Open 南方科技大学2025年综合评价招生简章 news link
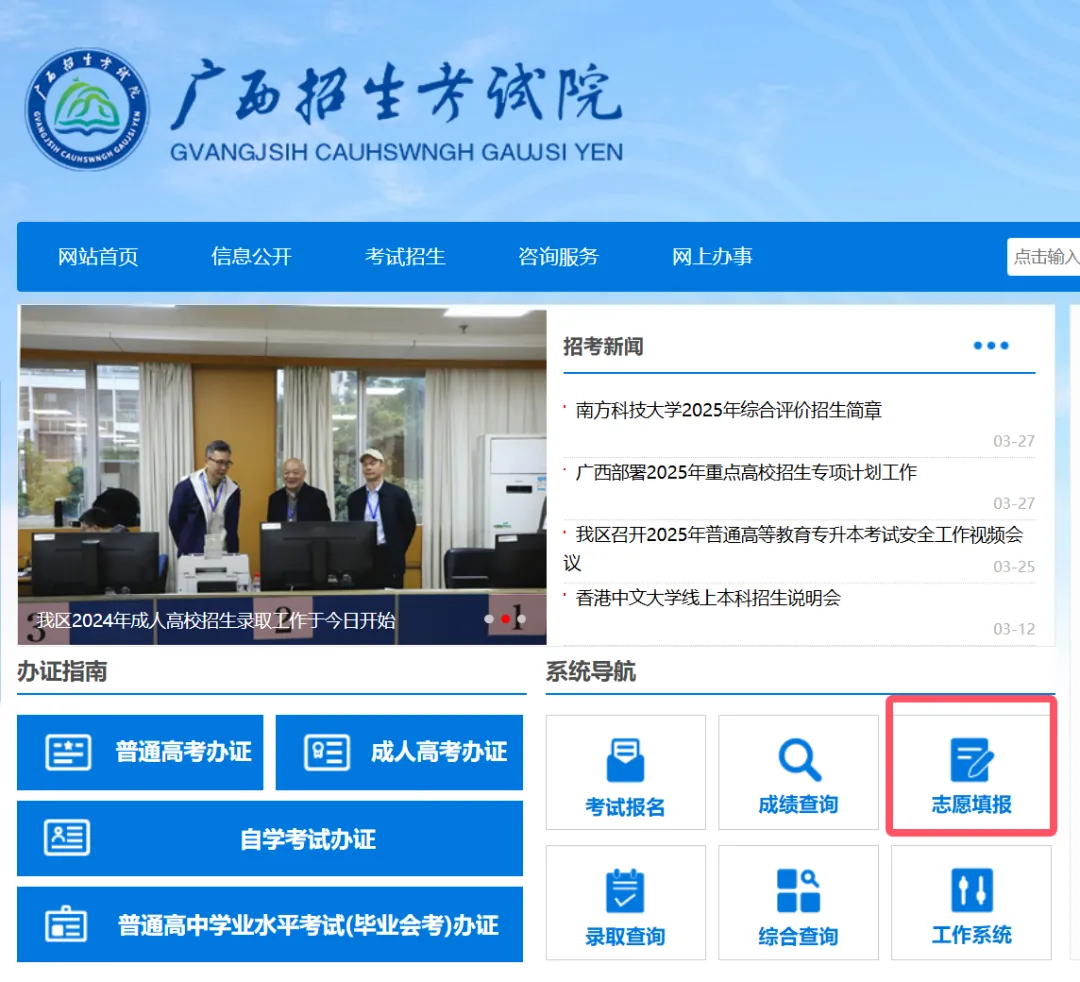The width and height of the screenshot is (1080, 982). click(729, 410)
